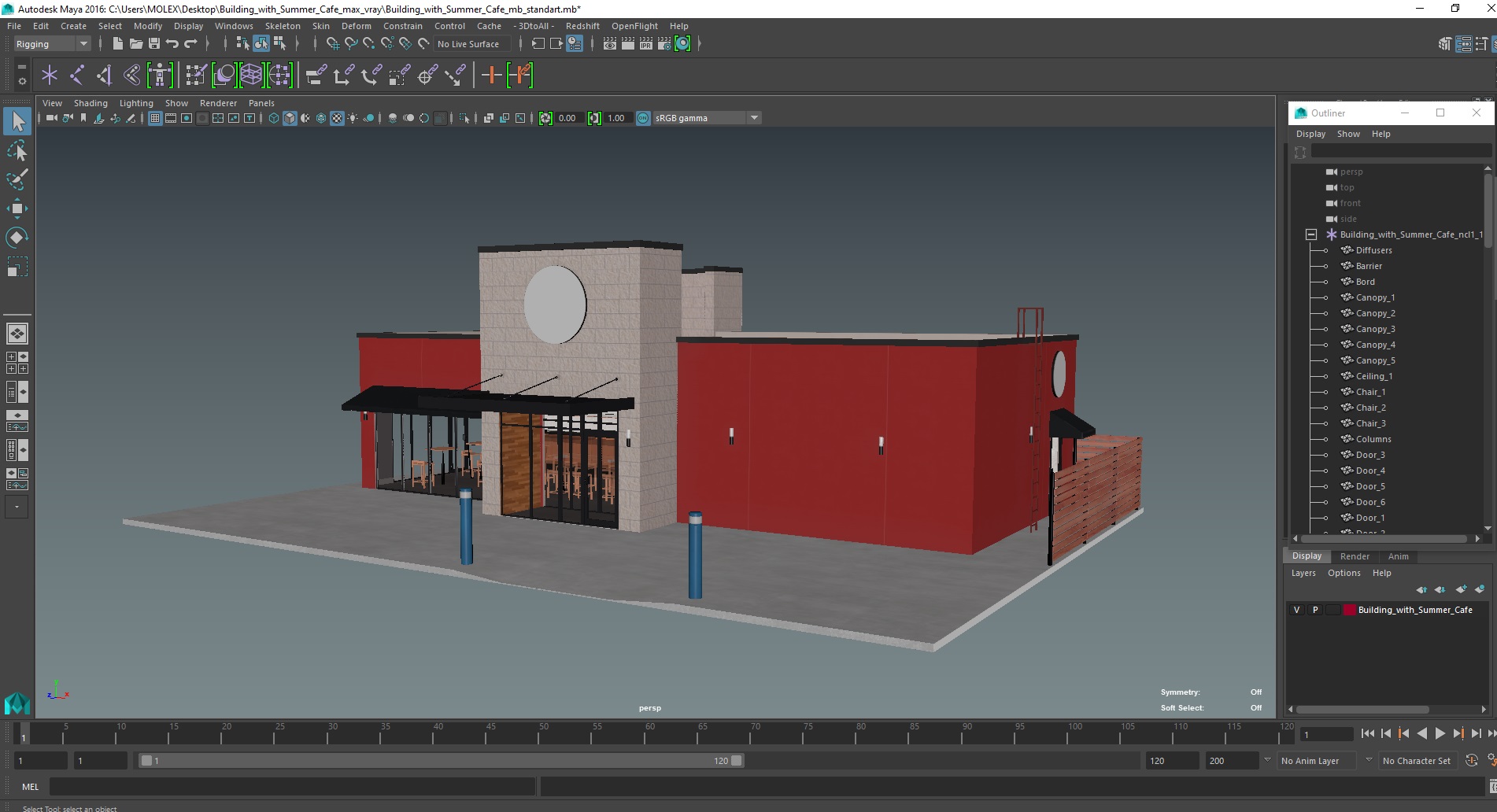Image resolution: width=1497 pixels, height=812 pixels.
Task: Switch to the Anim layer tab
Action: [1399, 556]
